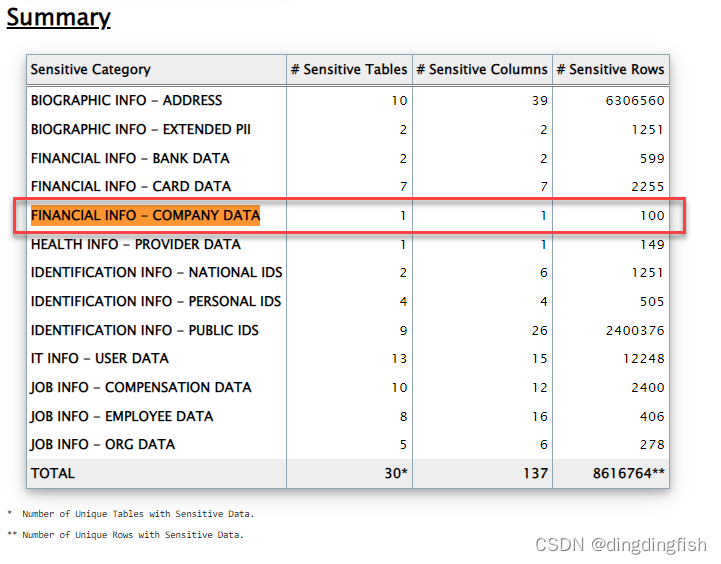Select total columns value 137
Viewport: 721px width, 564px height.
[x=536, y=473]
